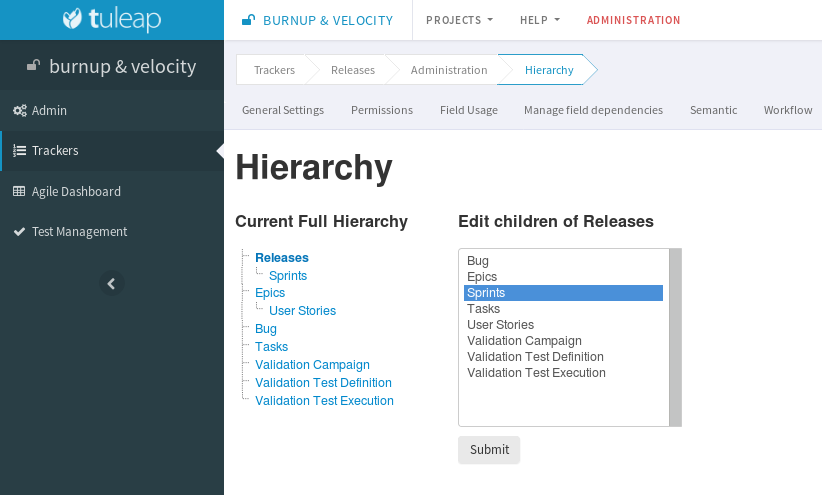Screen dimensions: 822x495
Task: Click the Releases breadcrumb
Action: [353, 70]
